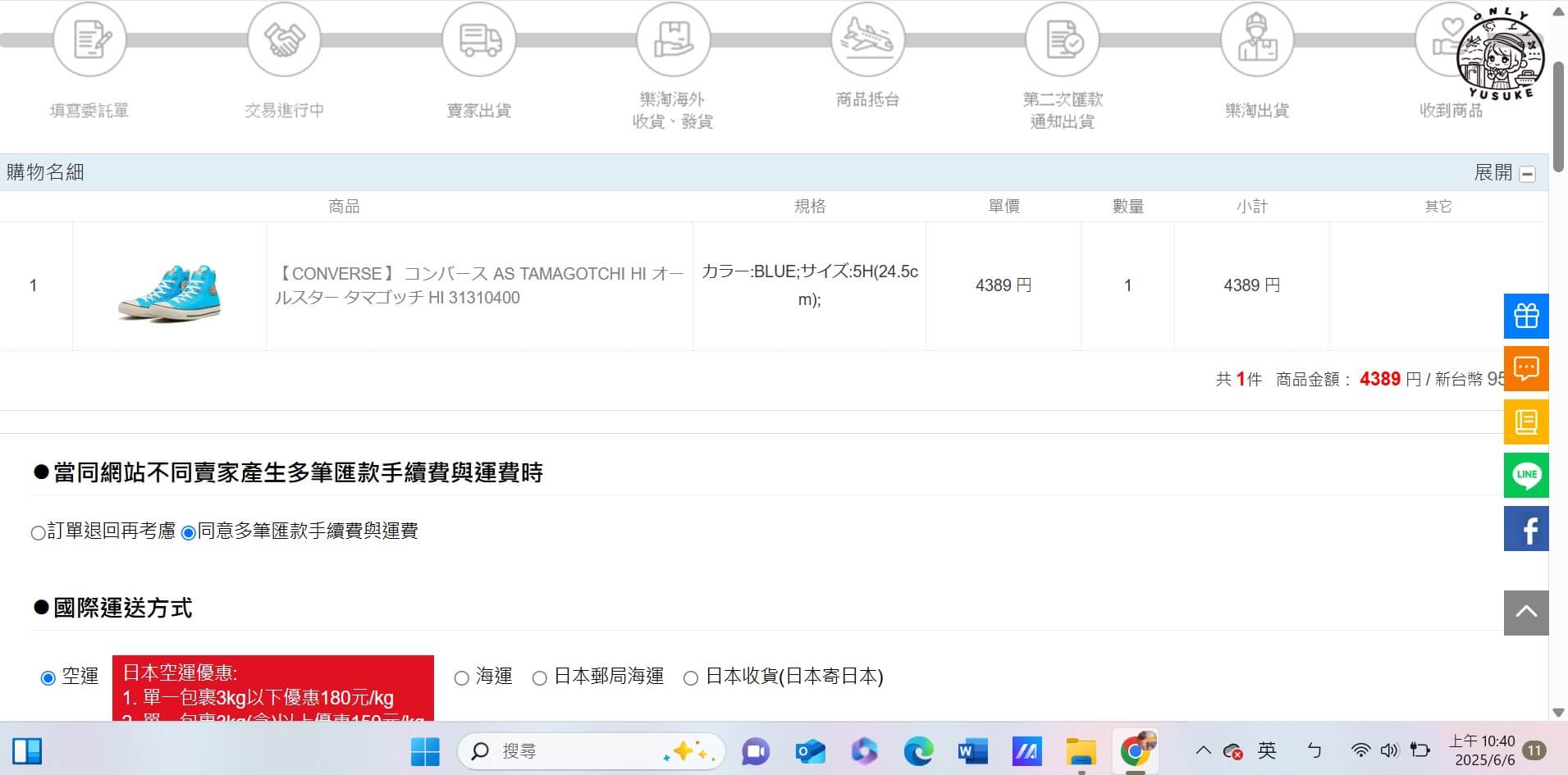
Task: Click the 商品抵台 airplane step icon
Action: 868,39
